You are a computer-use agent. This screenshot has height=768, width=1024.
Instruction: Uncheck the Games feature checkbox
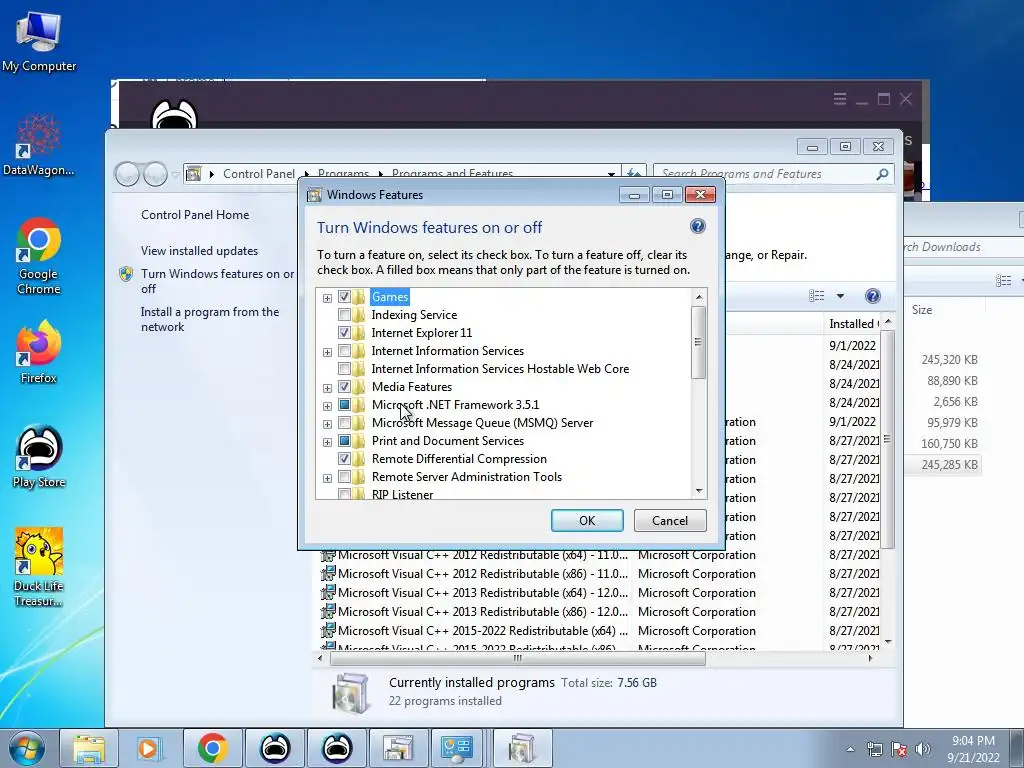(344, 296)
